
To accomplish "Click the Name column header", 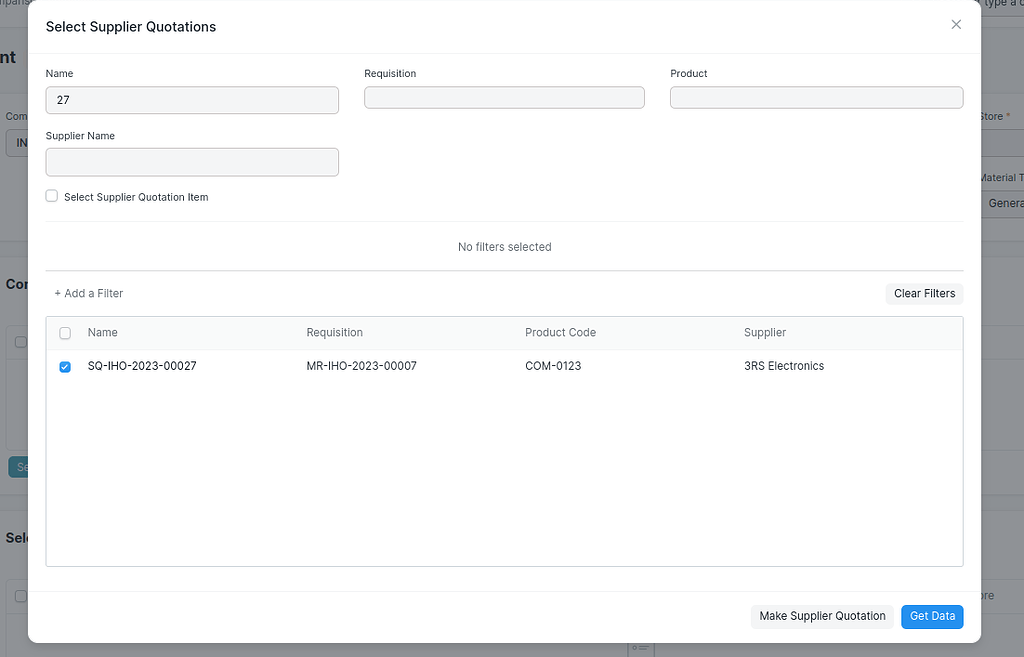I will [102, 332].
